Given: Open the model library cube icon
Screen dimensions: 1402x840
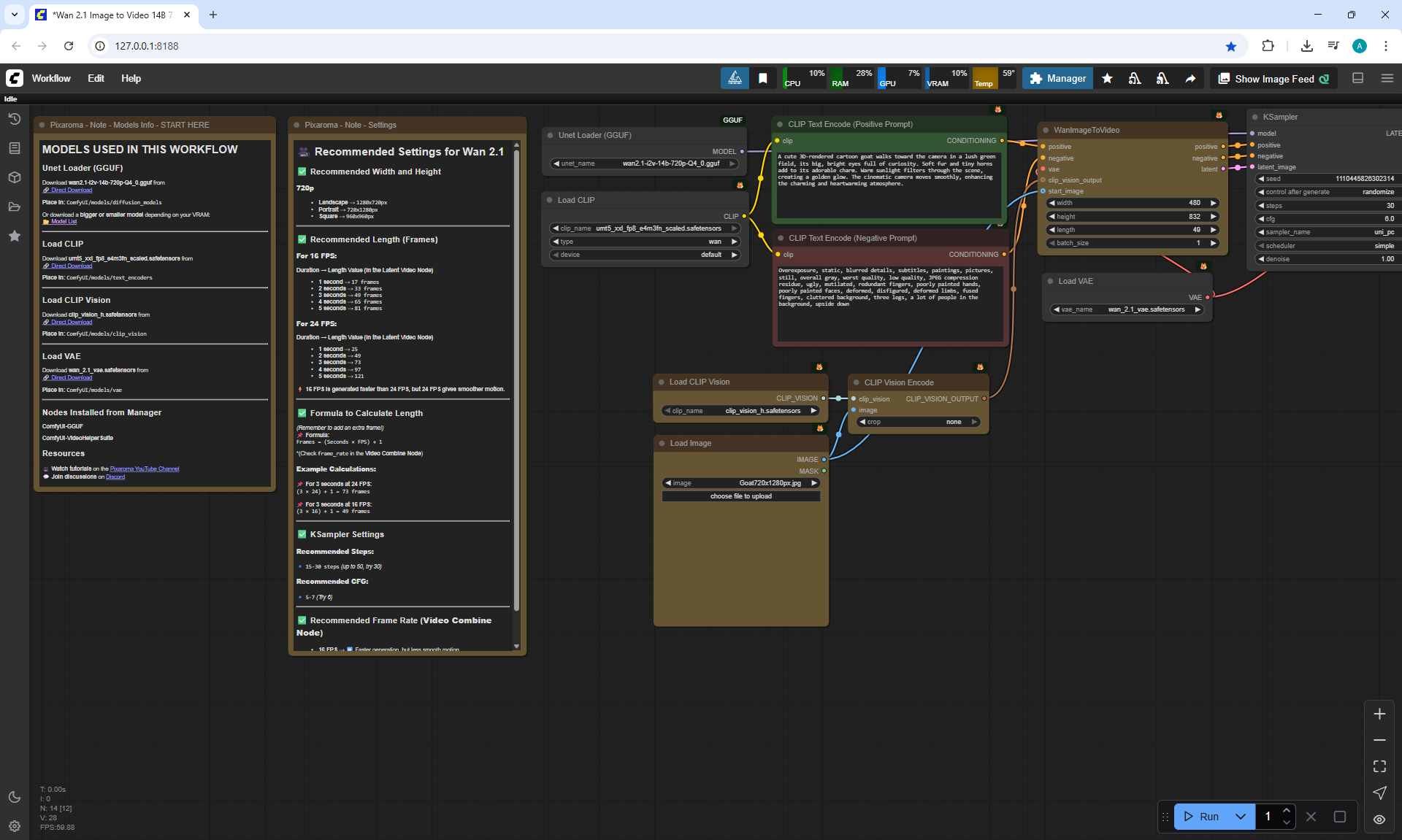Looking at the screenshot, I should coord(15,177).
